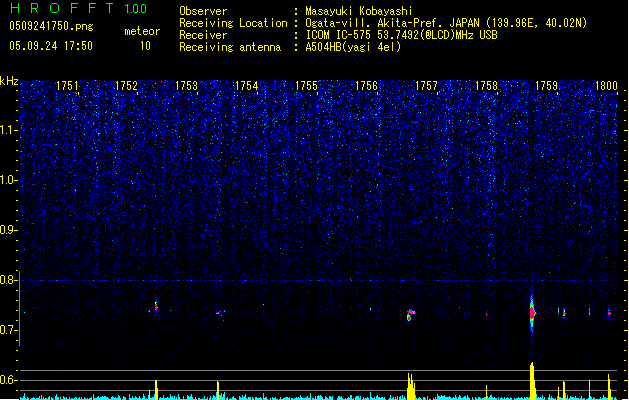The image size is (629, 400).
Task: Click the 1.1 kHz frequency label
Action: point(9,130)
